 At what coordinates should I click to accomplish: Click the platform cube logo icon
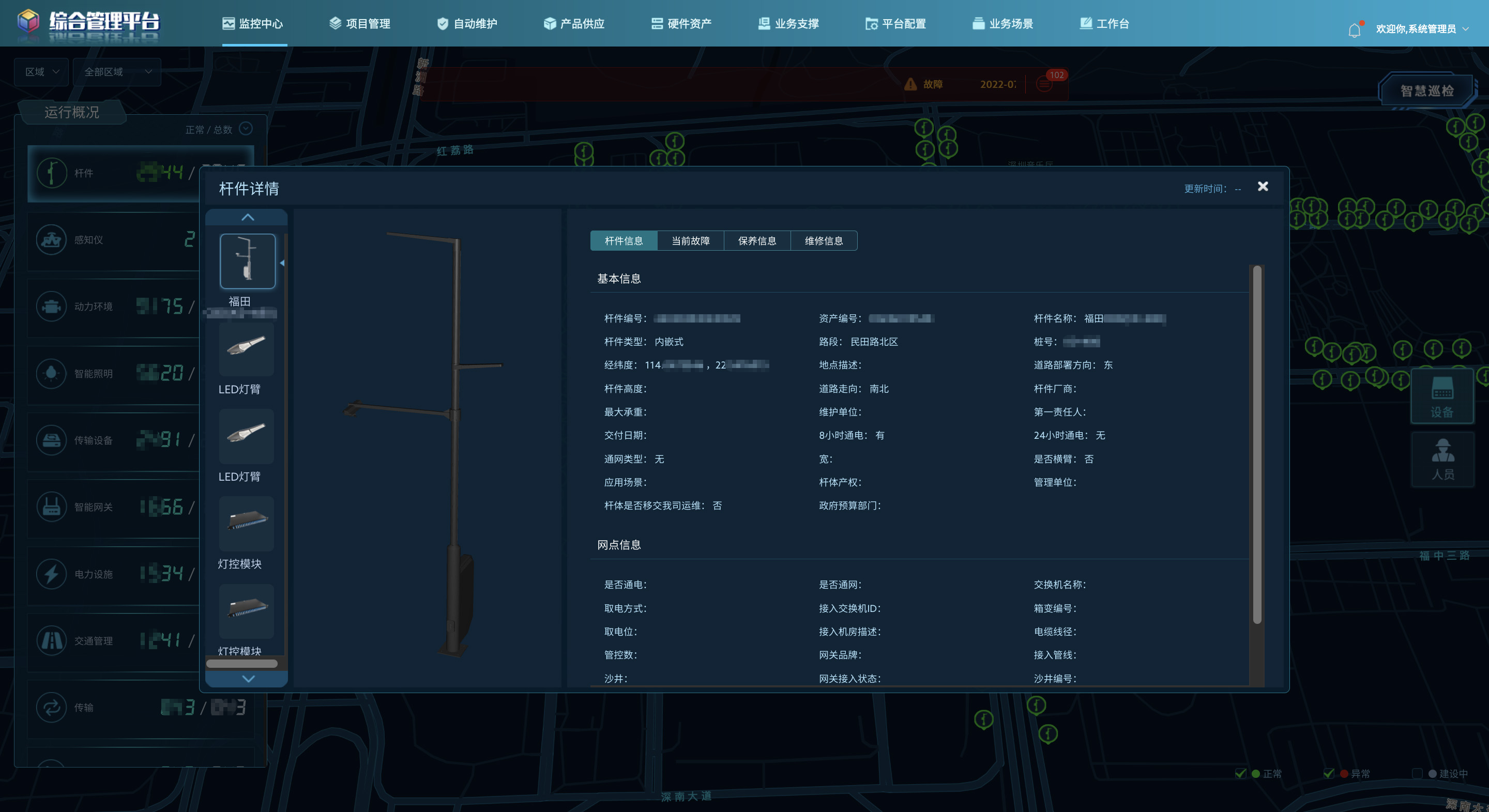click(x=28, y=22)
